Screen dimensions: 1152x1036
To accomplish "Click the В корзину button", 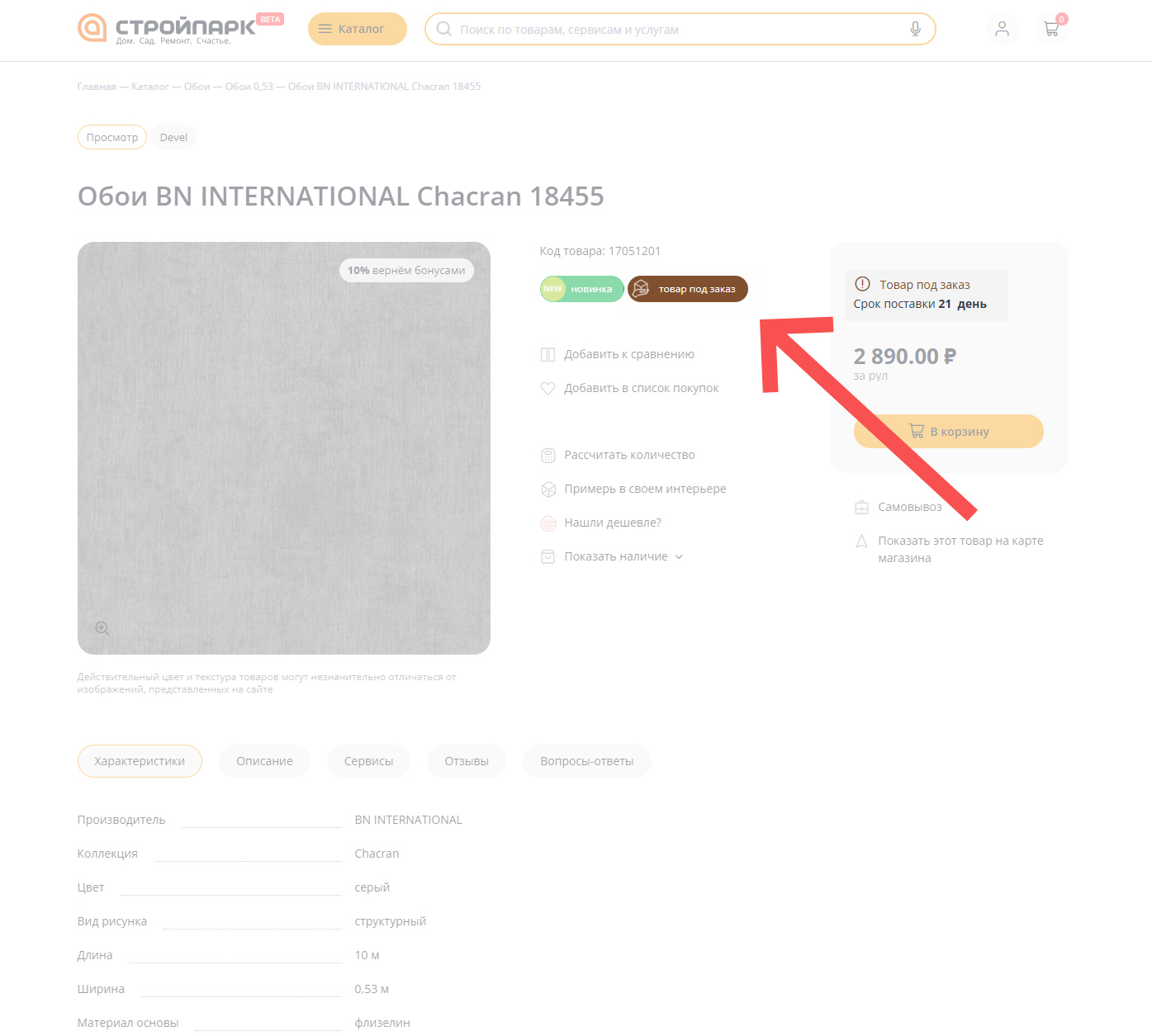I will click(948, 432).
